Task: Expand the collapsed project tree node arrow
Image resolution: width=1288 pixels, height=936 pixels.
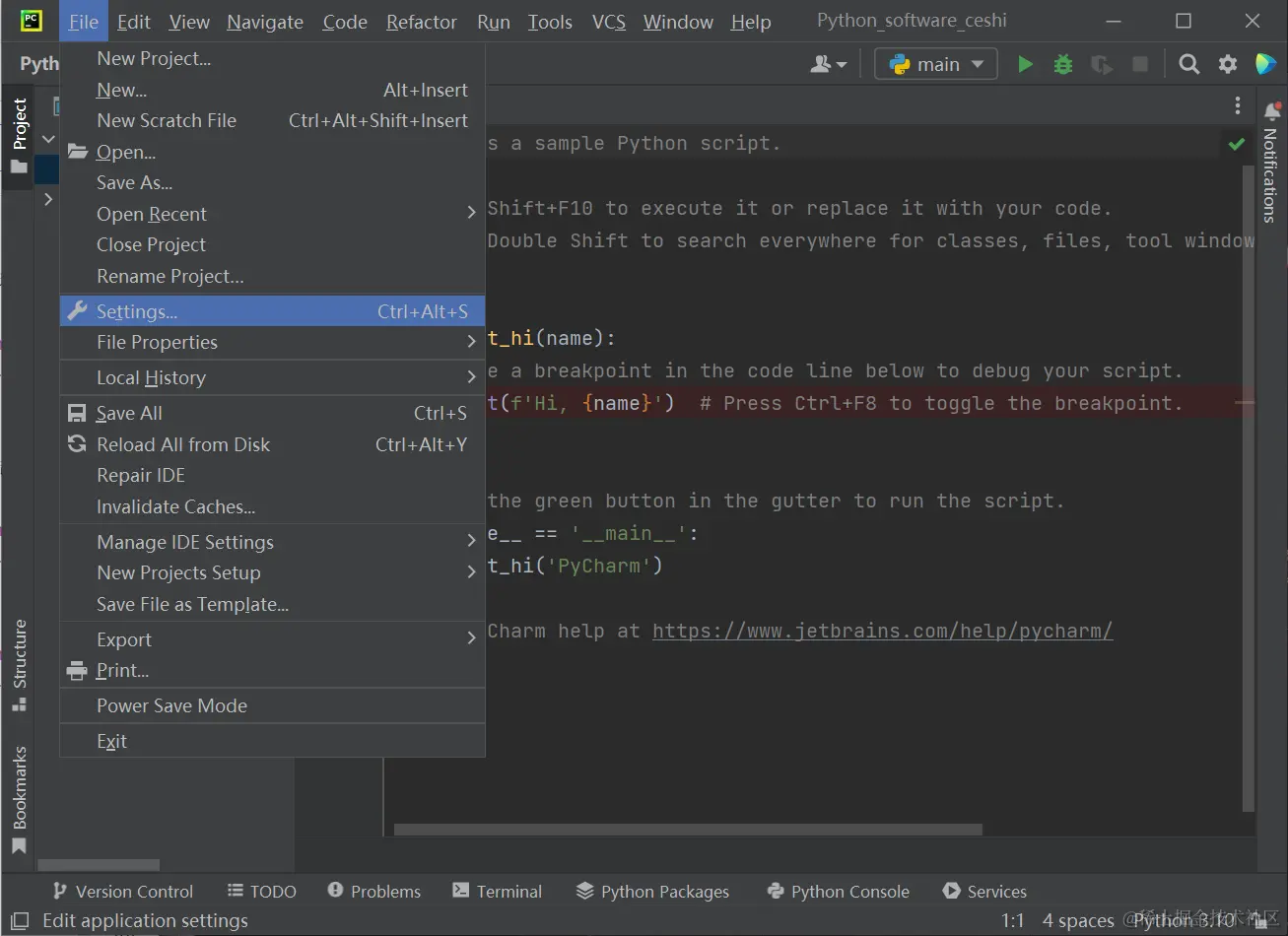Action: pyautogui.click(x=47, y=199)
